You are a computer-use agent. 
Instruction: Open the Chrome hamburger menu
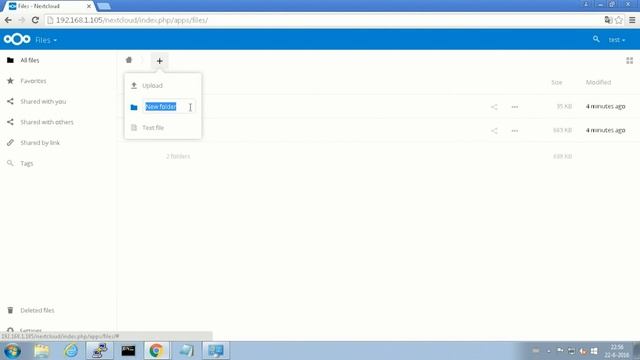click(632, 20)
